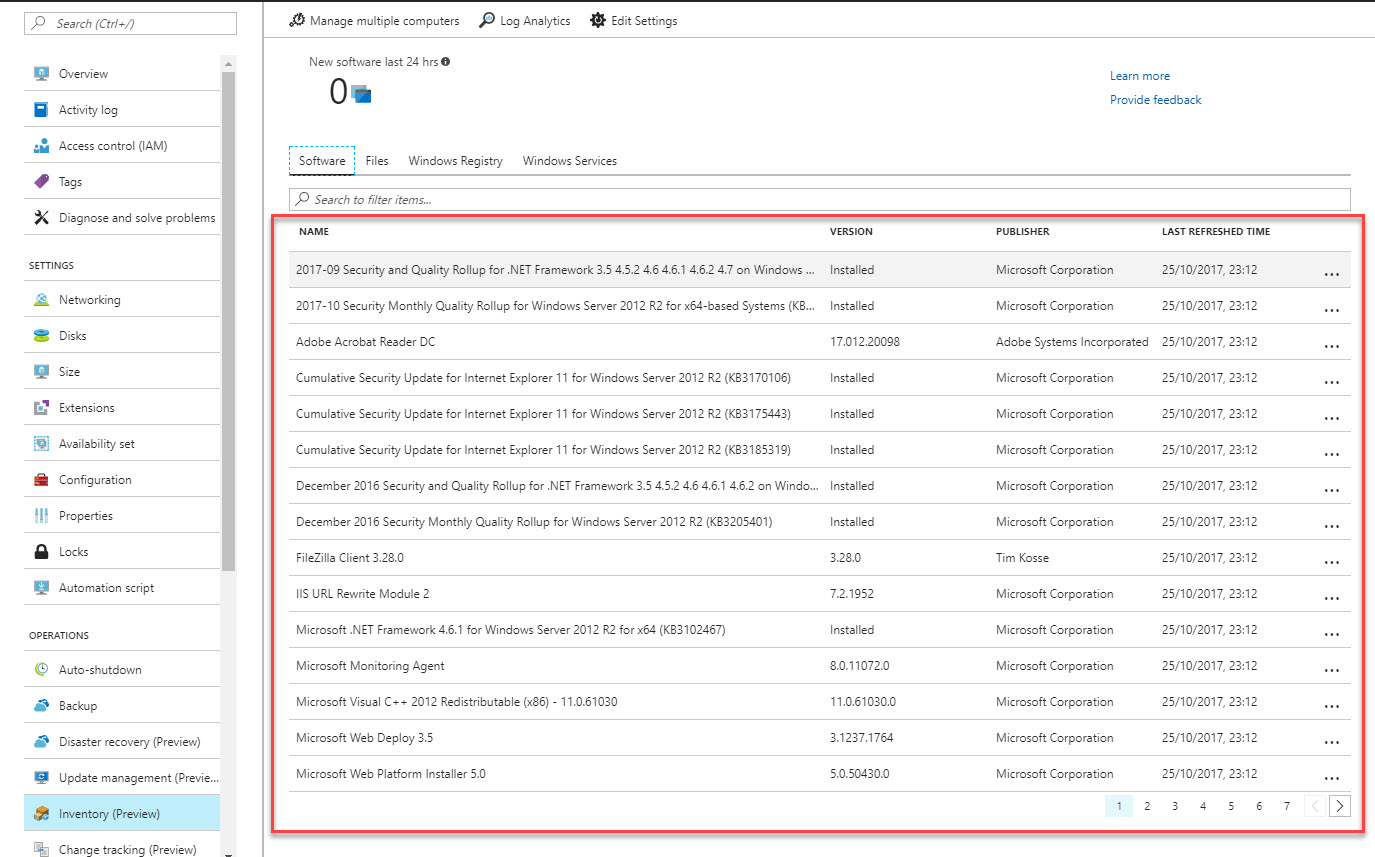This screenshot has height=857, width=1375.
Task: Click the Learn more link
Action: (x=1139, y=75)
